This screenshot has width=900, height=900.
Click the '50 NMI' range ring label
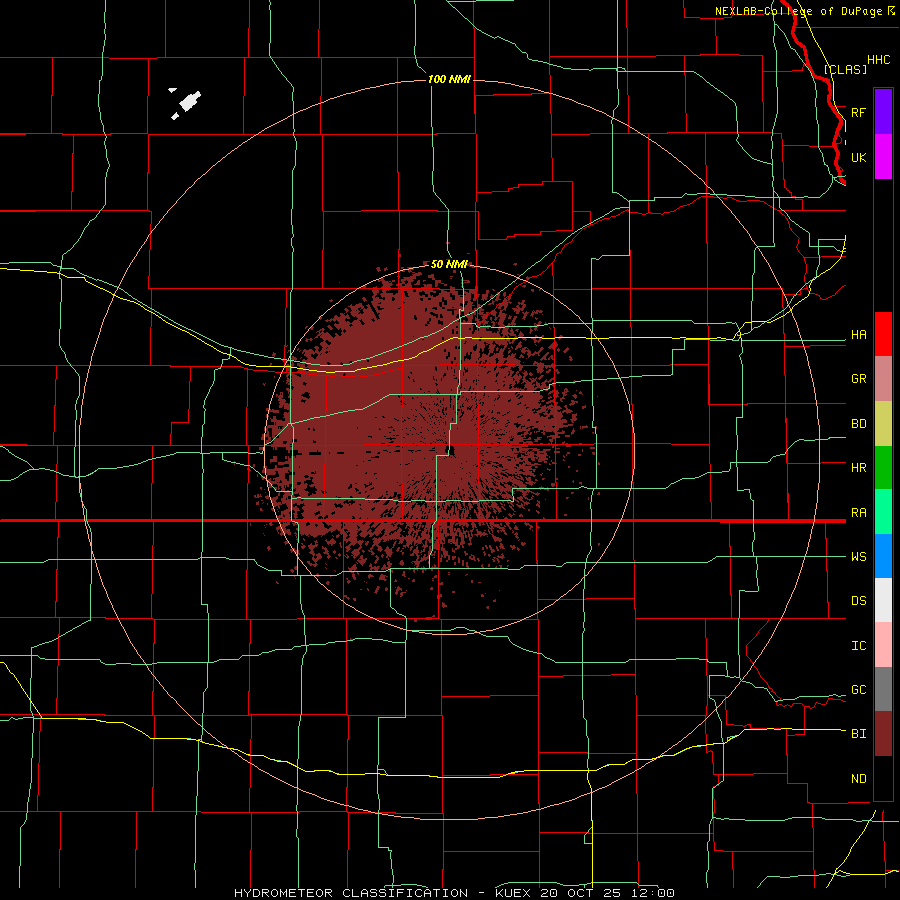(x=449, y=264)
